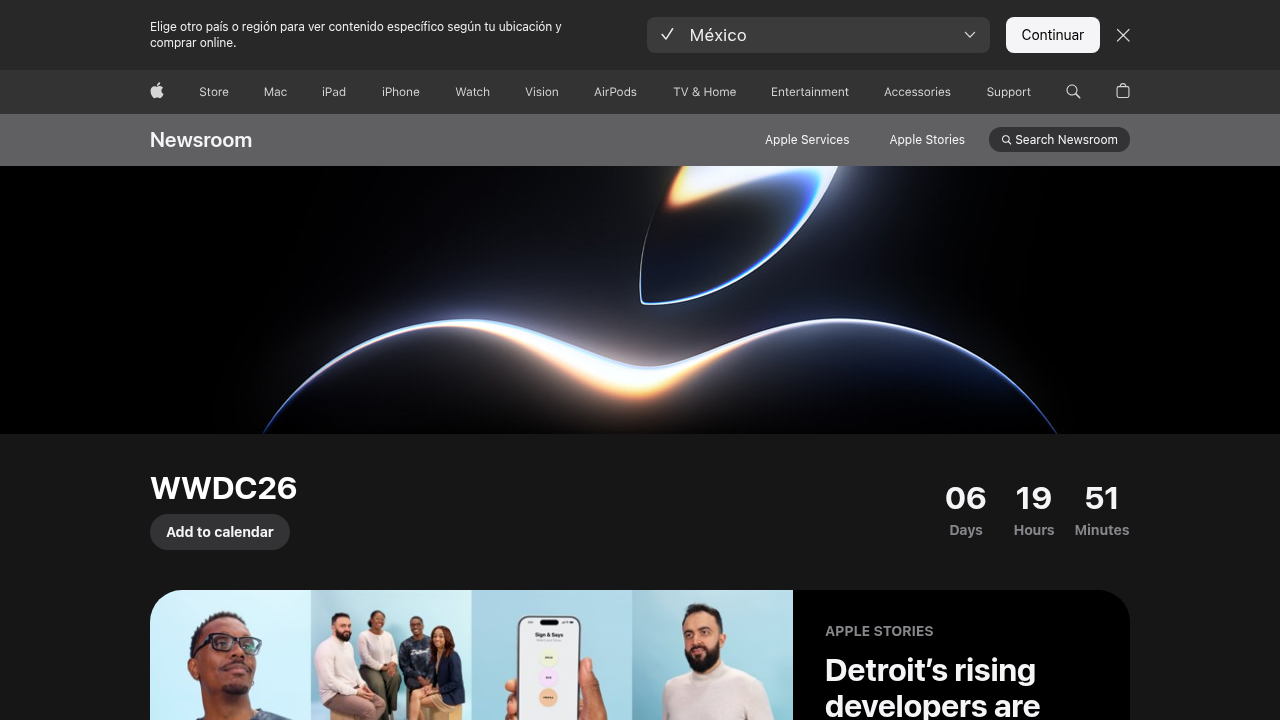Open the AirPods menu
The image size is (1280, 720).
(615, 92)
